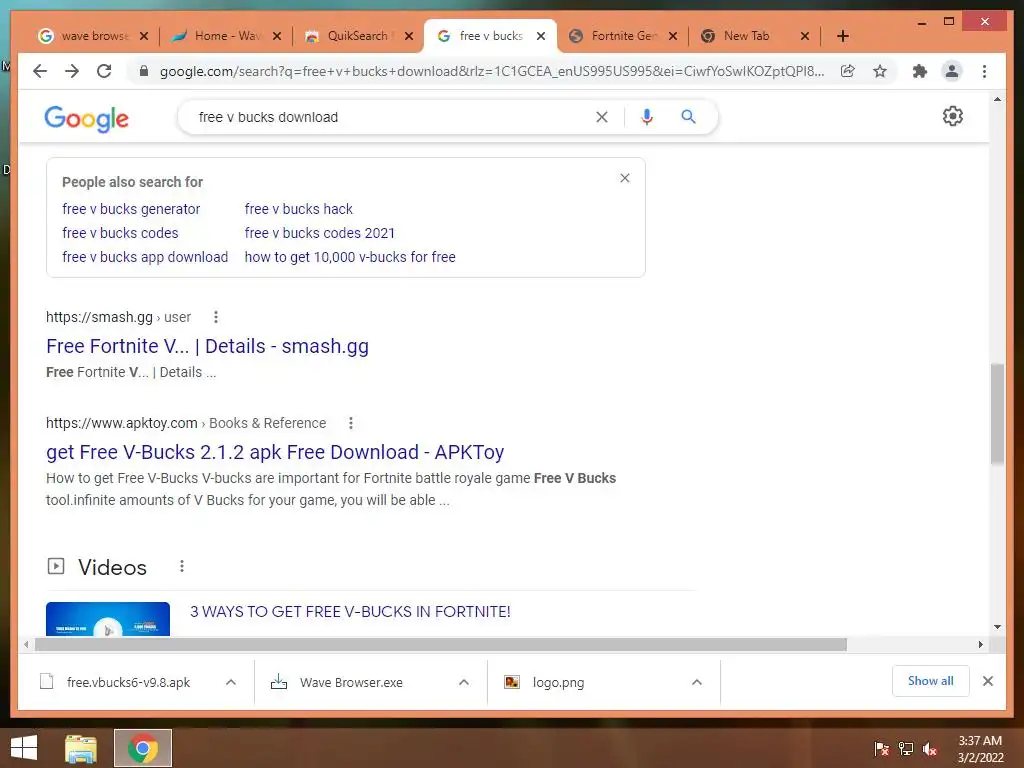Screen dimensions: 1024x768
Task: Bookmark this page with the star
Action: pyautogui.click(x=880, y=71)
